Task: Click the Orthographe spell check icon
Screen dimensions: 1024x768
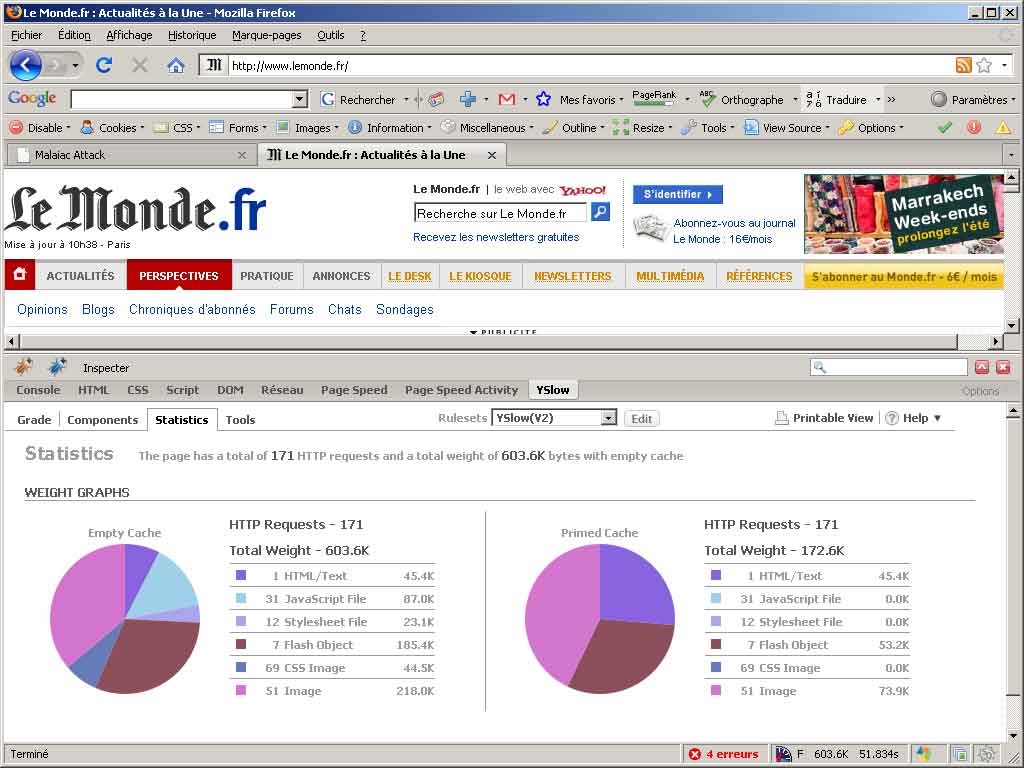Action: pyautogui.click(x=707, y=99)
